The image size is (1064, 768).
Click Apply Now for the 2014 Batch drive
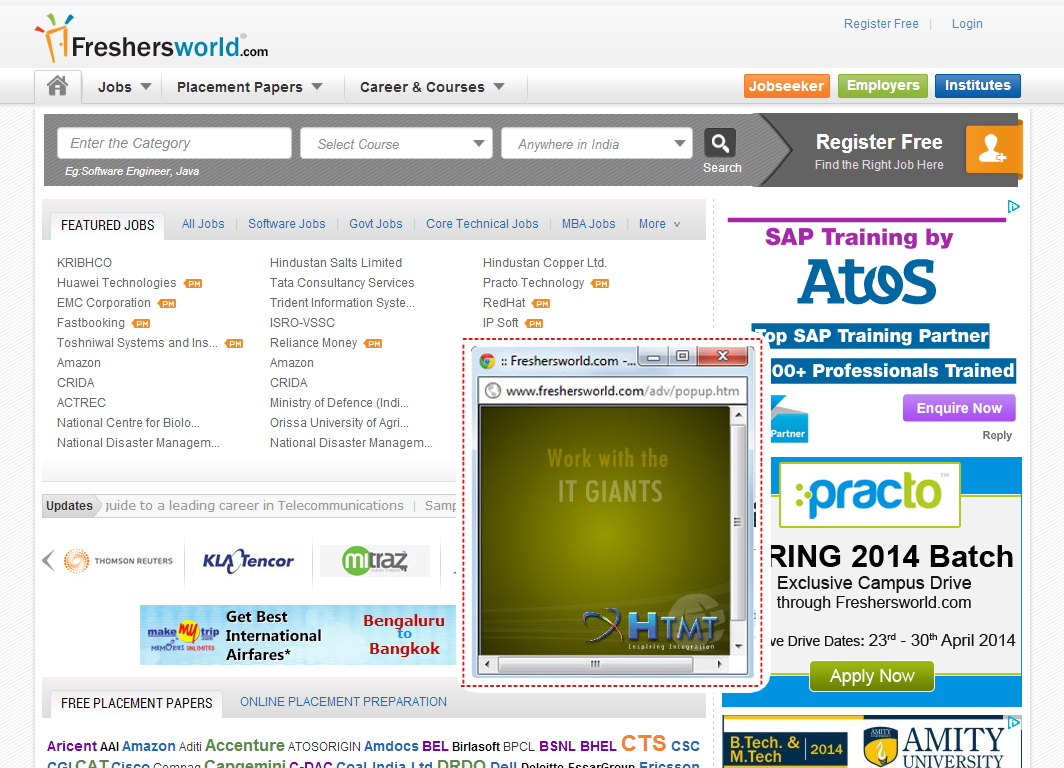[871, 676]
